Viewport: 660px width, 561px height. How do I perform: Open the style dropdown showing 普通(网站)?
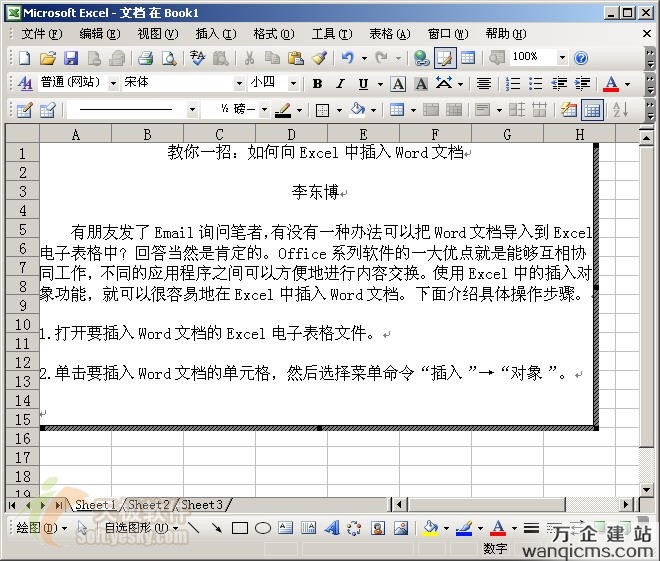(113, 83)
